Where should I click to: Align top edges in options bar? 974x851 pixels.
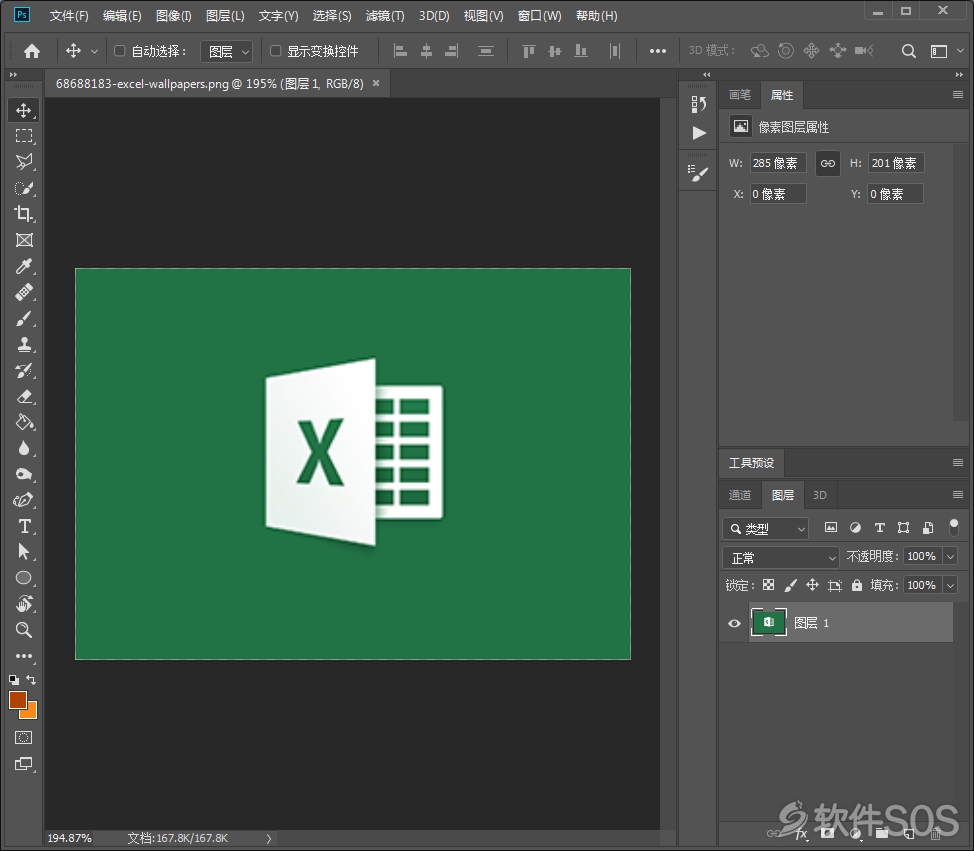click(529, 51)
